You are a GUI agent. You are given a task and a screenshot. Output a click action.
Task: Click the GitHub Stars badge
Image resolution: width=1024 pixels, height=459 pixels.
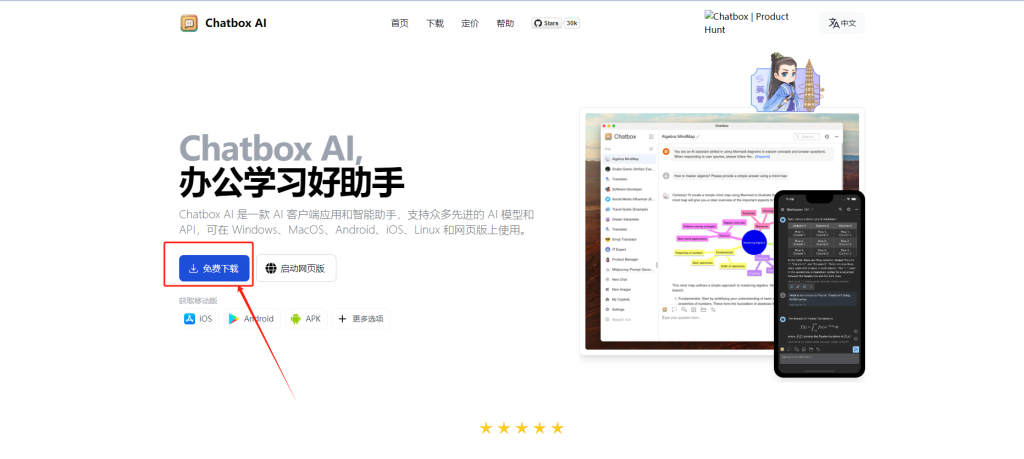coord(547,24)
